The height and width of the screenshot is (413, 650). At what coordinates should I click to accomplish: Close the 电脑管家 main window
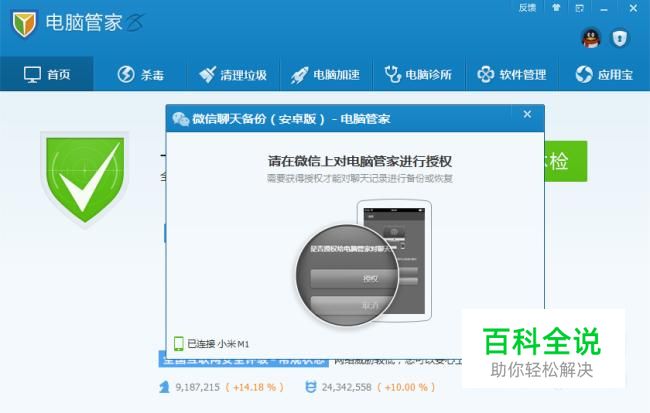click(633, 8)
